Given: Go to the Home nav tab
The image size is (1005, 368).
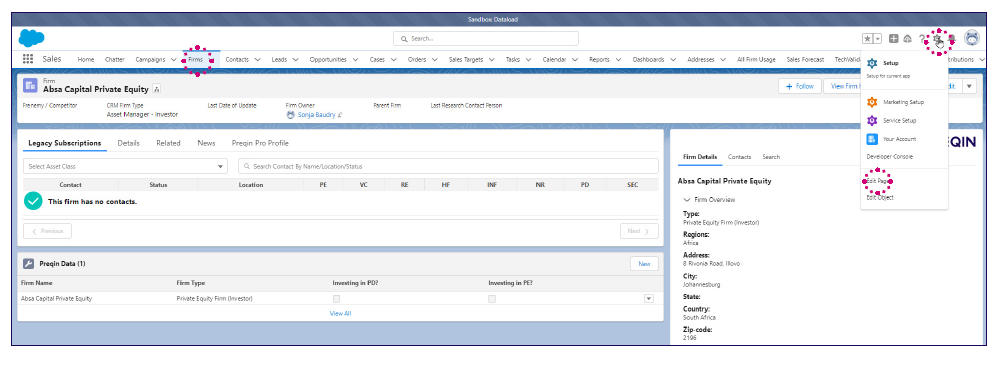Looking at the screenshot, I should tap(86, 60).
